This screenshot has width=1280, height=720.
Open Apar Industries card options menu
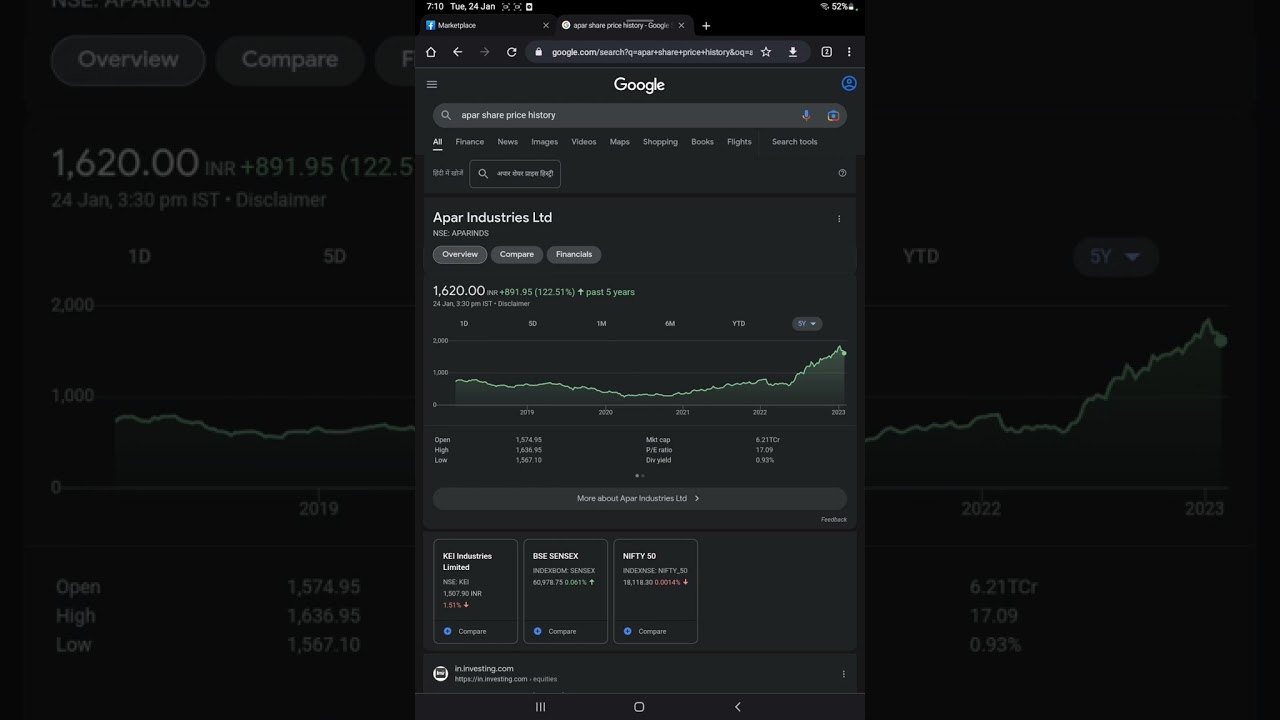(x=839, y=219)
